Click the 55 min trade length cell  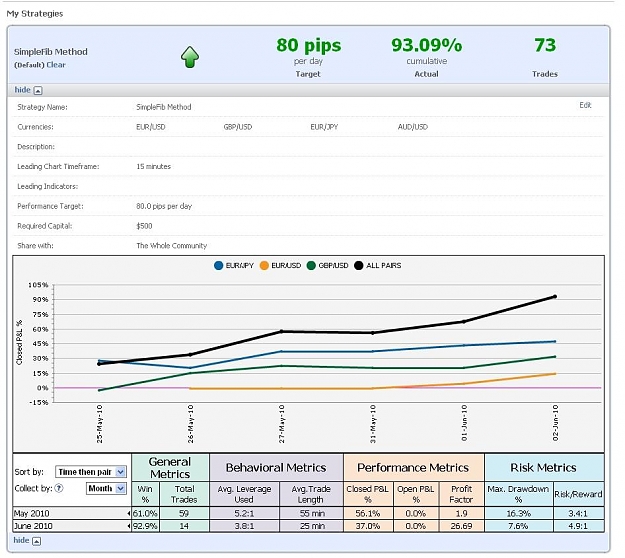(x=311, y=513)
